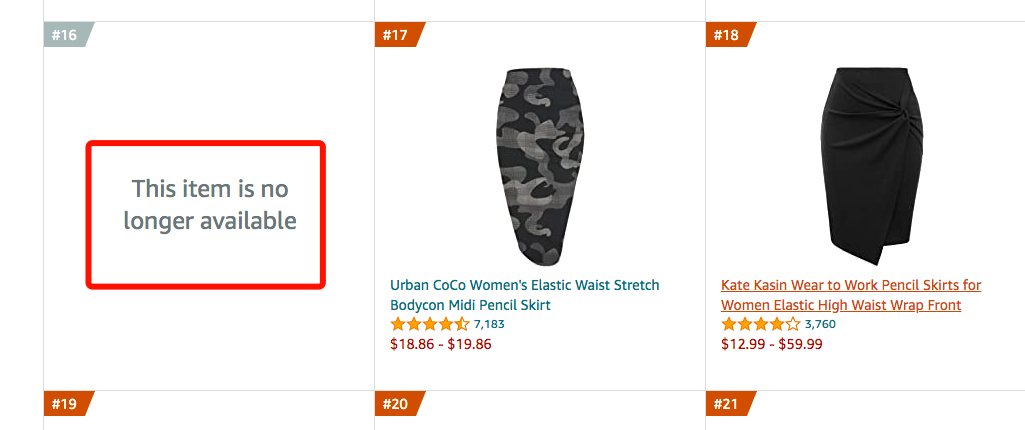Click the "This item is no longer available" notice
The height and width of the screenshot is (430, 1025).
pos(209,204)
